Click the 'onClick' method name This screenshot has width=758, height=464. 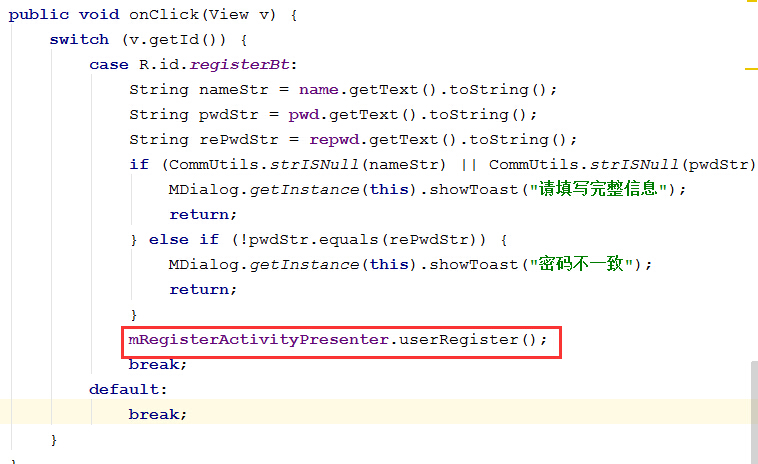164,14
